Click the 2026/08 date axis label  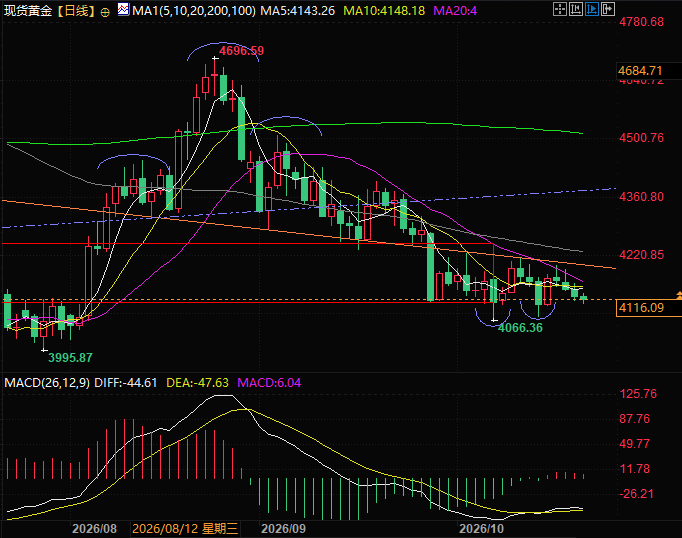pyautogui.click(x=94, y=529)
